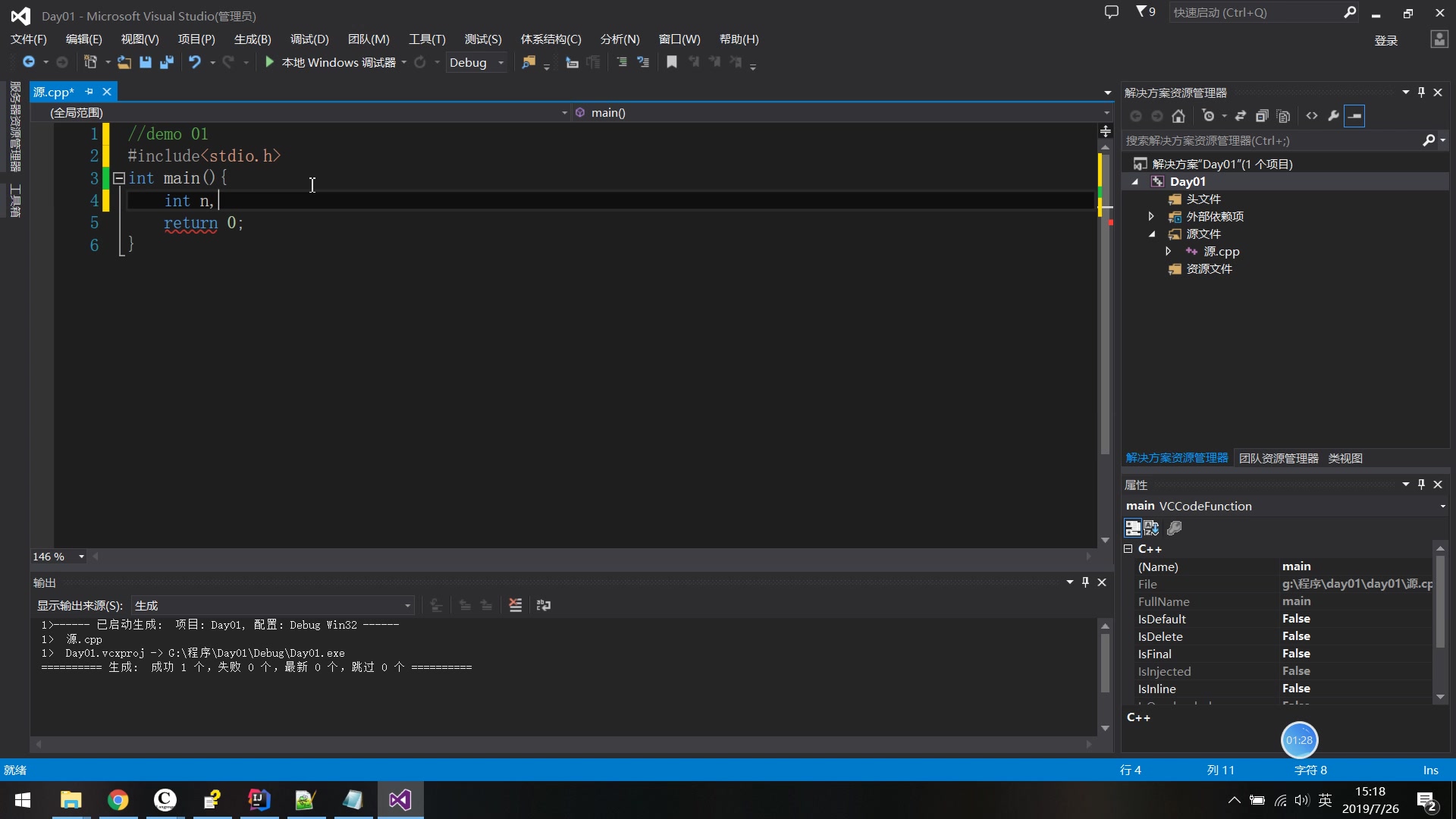Click the 登录 sign-in link

(1385, 40)
